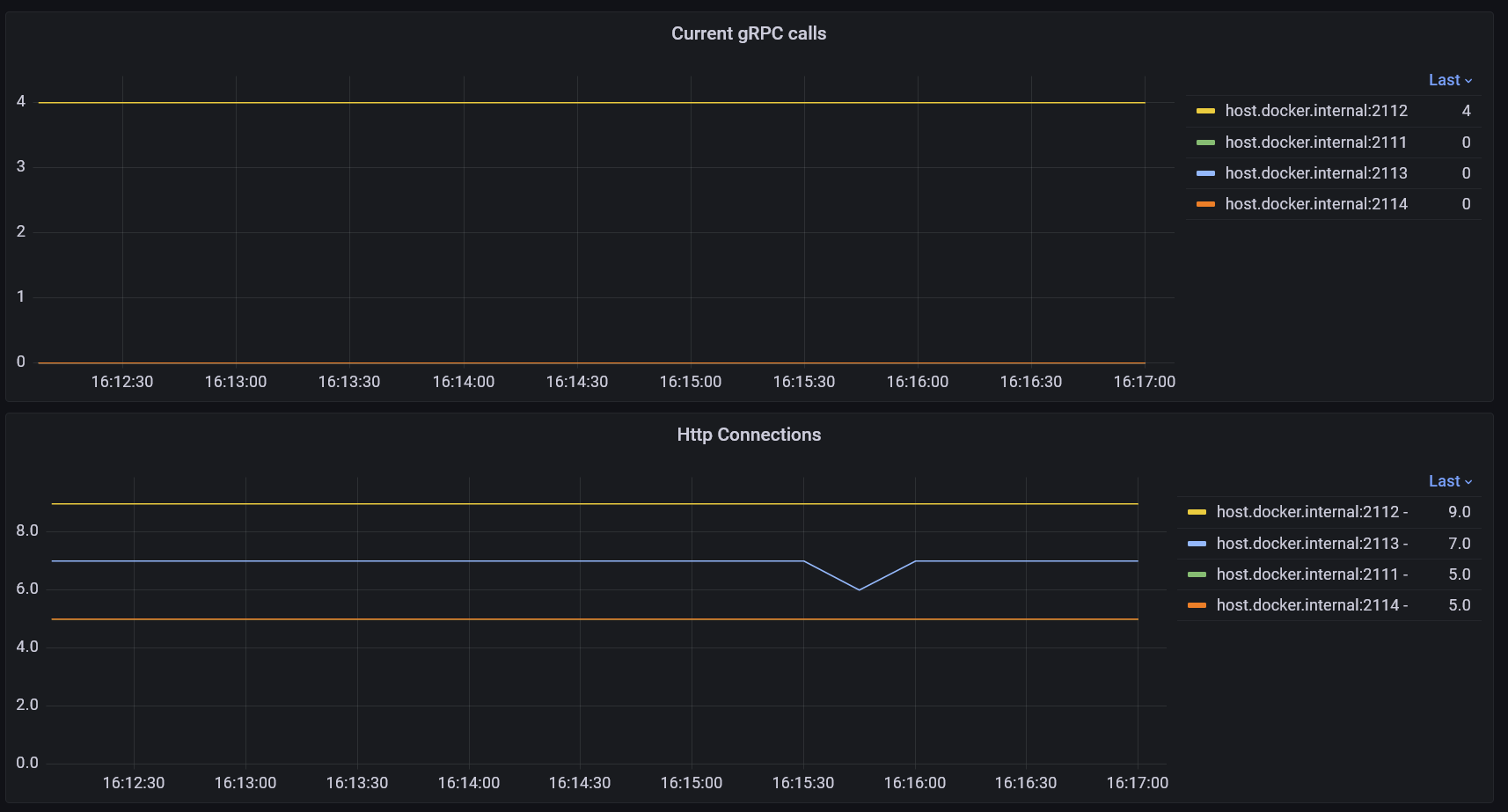Toggle host.docker.internal:2114 series in gRPC calls legend
Viewport: 1508px width, 812px height.
(1316, 204)
